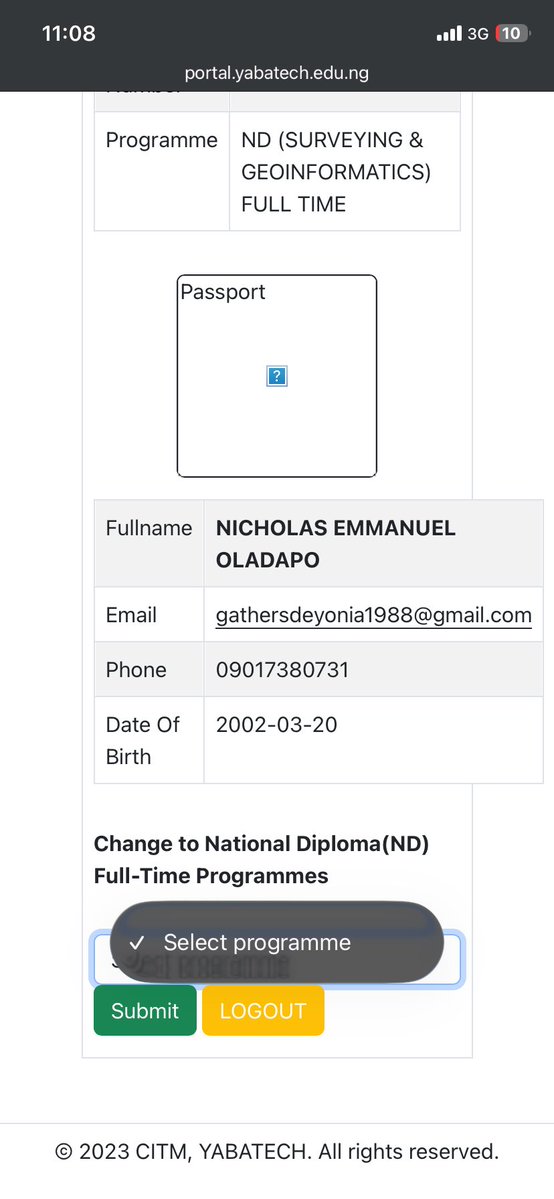Click the NICHOLAS EMMANUEL OLADAPO fullname cell
Screen dimensions: 554x1199
point(373,544)
